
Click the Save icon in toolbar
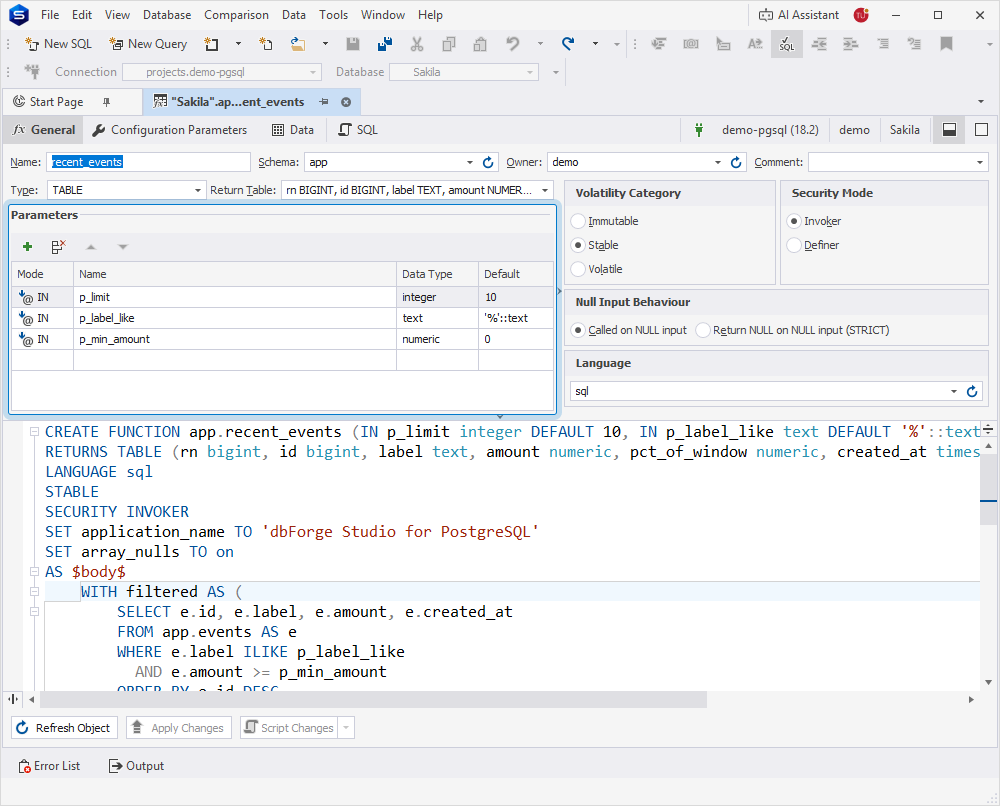click(353, 44)
